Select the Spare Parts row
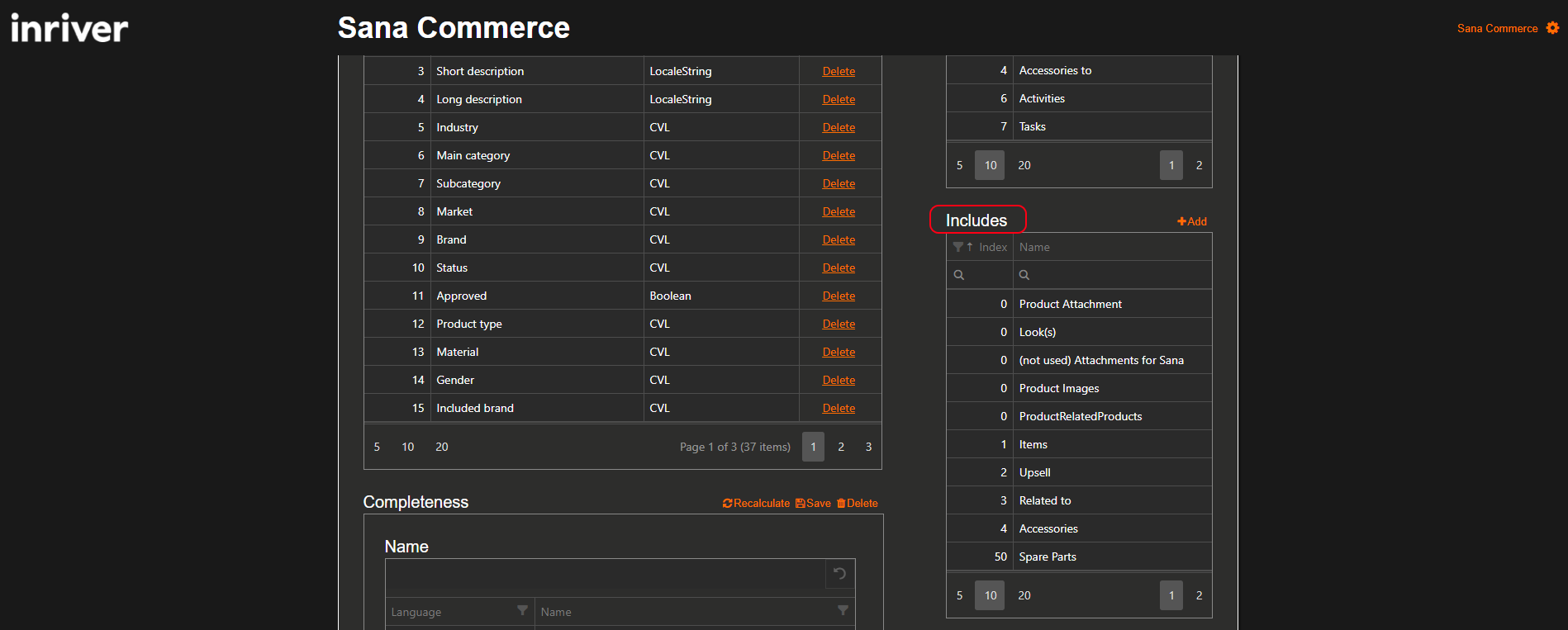Image resolution: width=1568 pixels, height=630 pixels. coord(1079,557)
